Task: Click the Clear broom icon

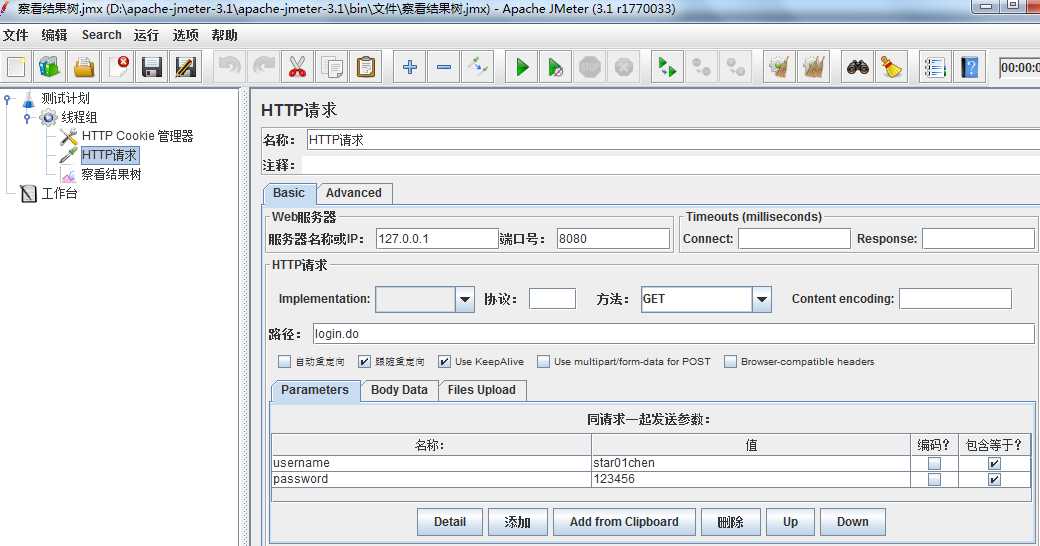Action: click(779, 67)
